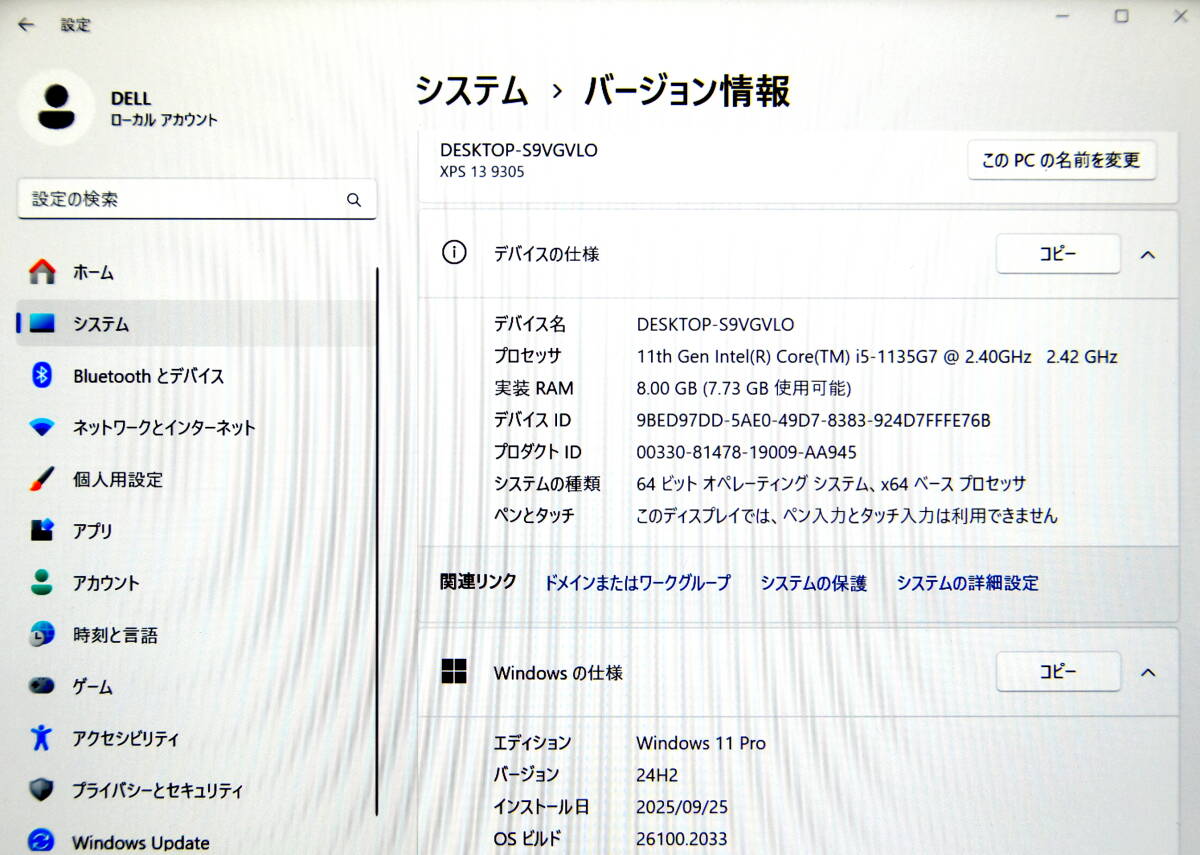This screenshot has width=1200, height=855.
Task: Maximize the Settings window
Action: point(1122,16)
